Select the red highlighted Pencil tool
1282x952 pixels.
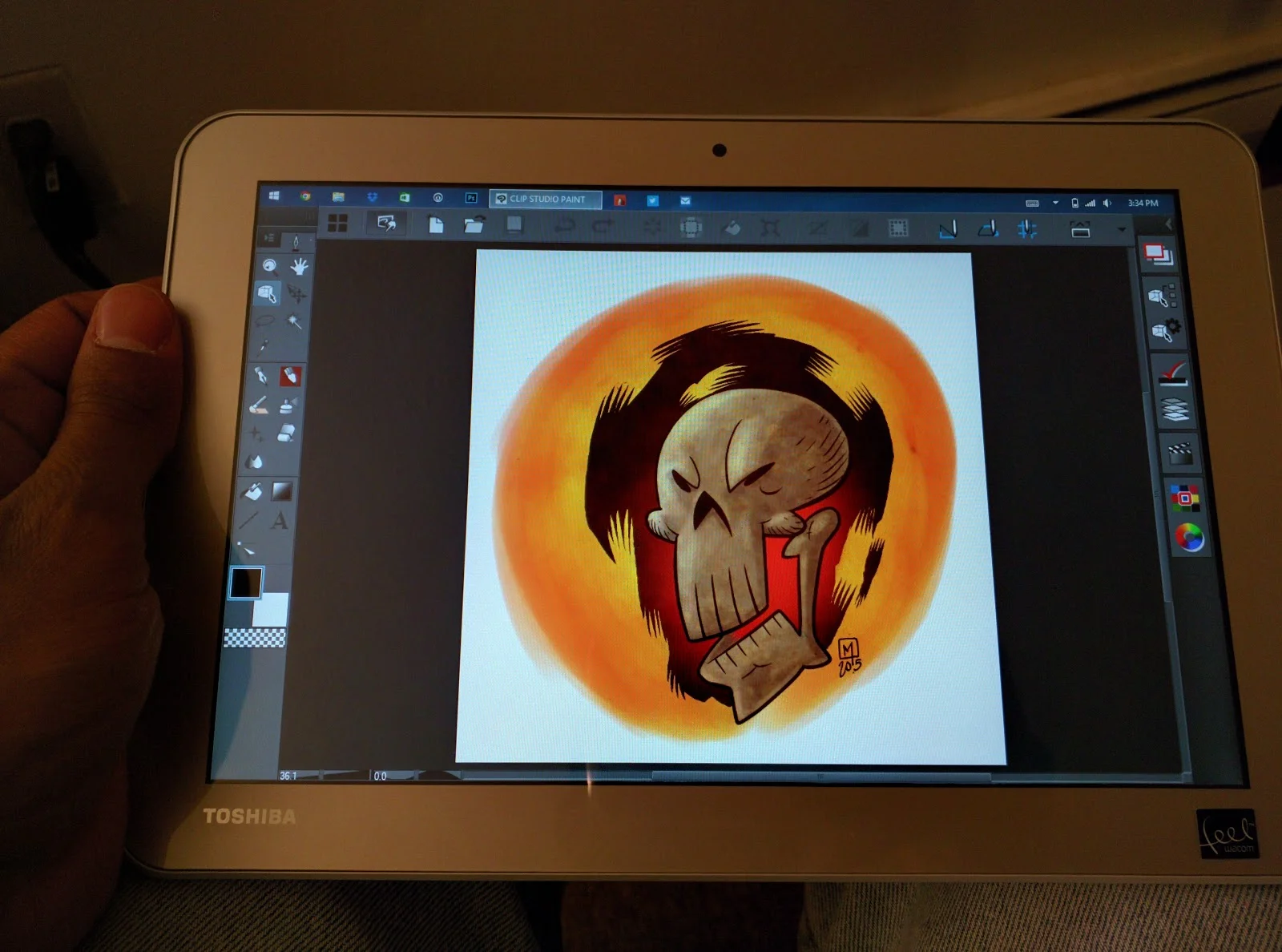[290, 376]
